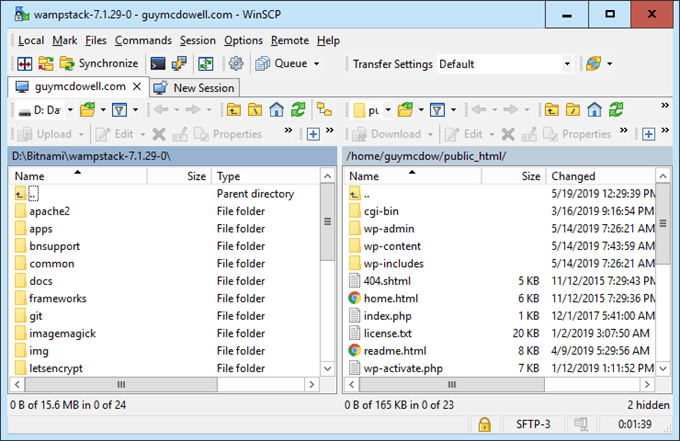Open the Local menu
The image size is (680, 441).
[31, 40]
